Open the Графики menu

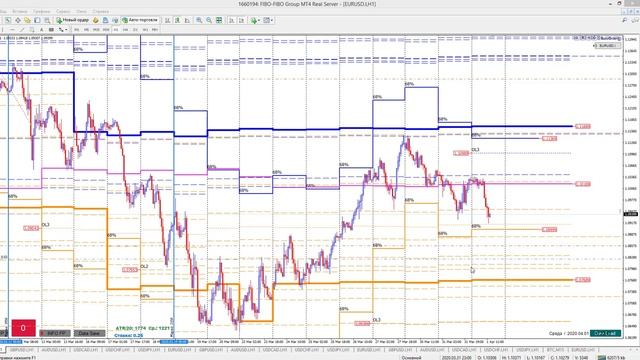tap(41, 11)
